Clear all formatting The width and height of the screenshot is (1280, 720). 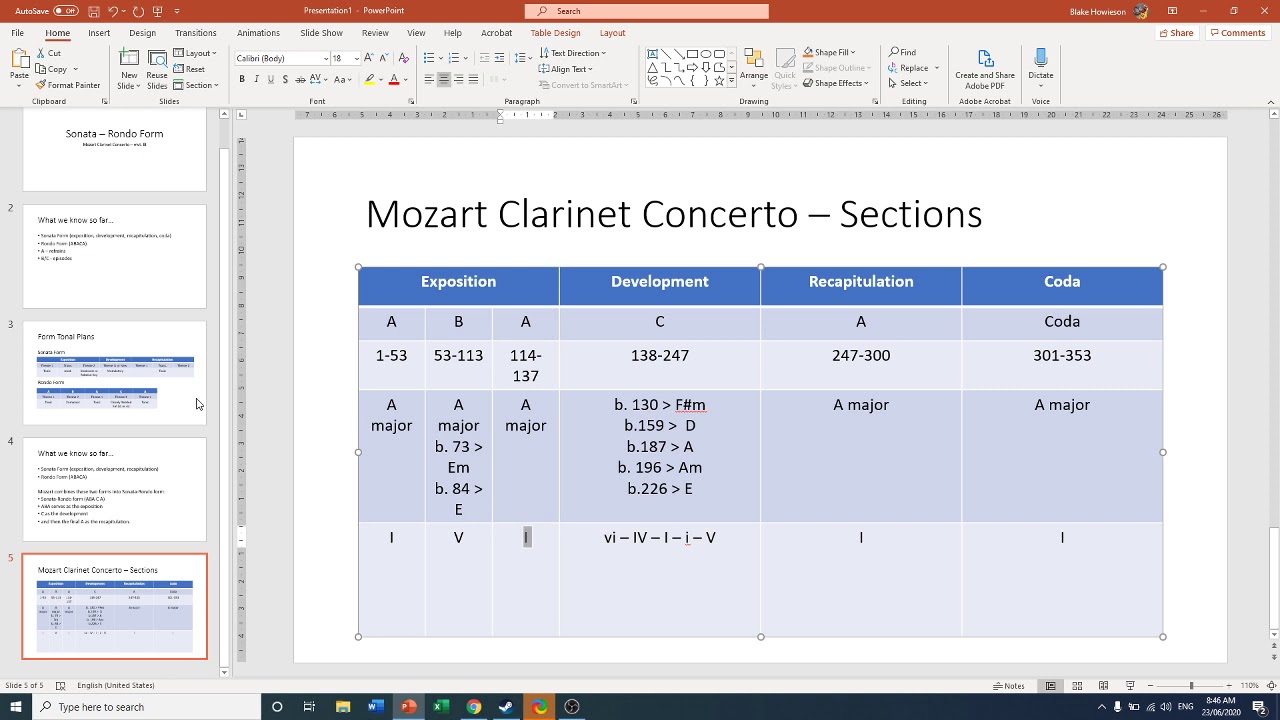pyautogui.click(x=403, y=58)
